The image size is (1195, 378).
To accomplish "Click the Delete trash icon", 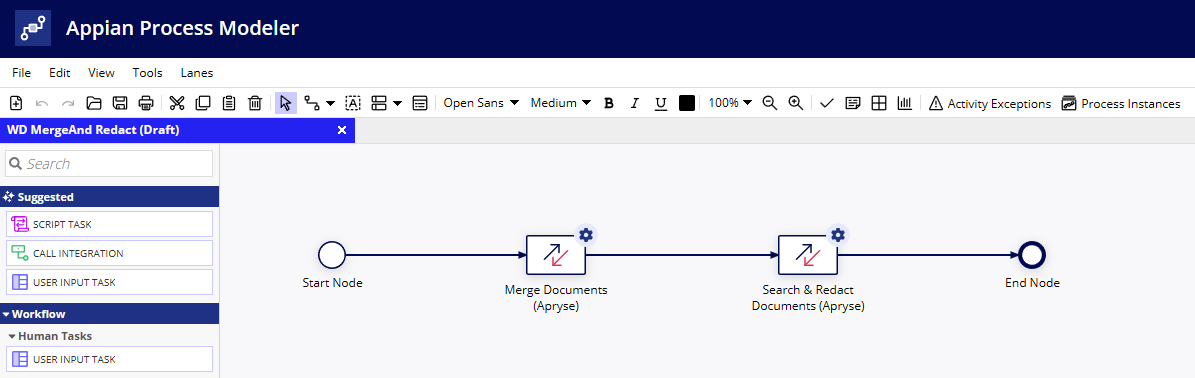I will point(255,103).
